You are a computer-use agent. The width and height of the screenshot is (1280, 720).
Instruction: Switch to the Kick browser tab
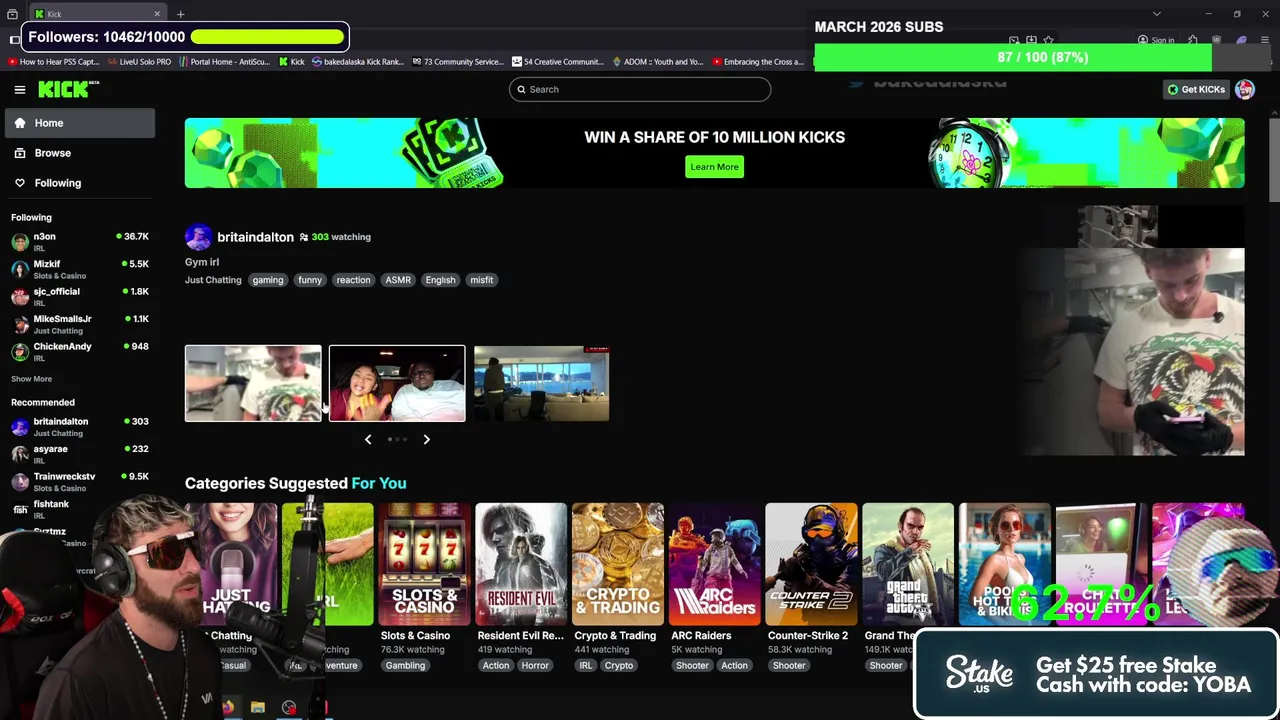click(98, 14)
